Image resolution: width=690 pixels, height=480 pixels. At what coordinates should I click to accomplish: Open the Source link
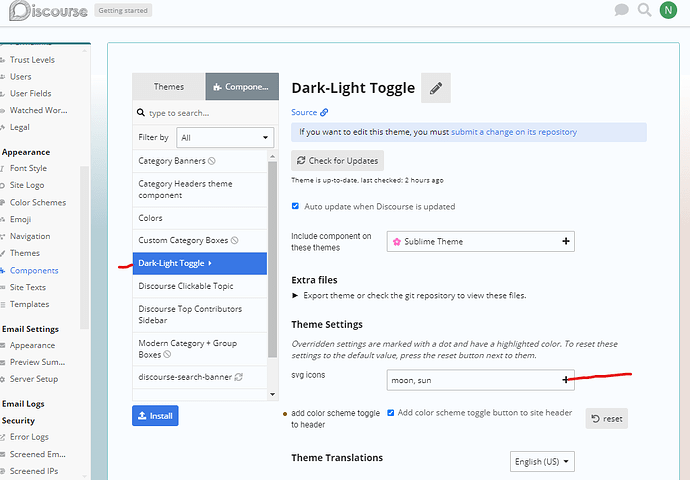[x=304, y=112]
